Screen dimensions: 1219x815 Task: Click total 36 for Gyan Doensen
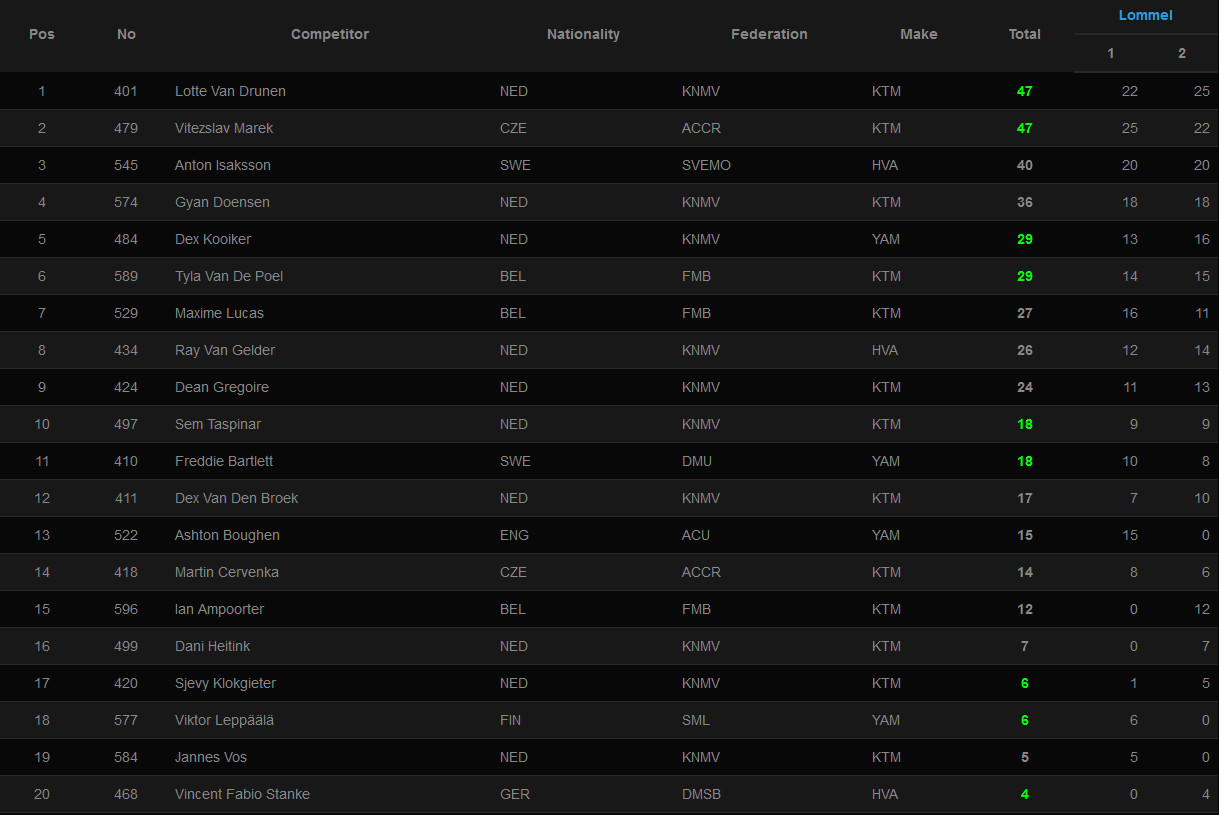1025,202
